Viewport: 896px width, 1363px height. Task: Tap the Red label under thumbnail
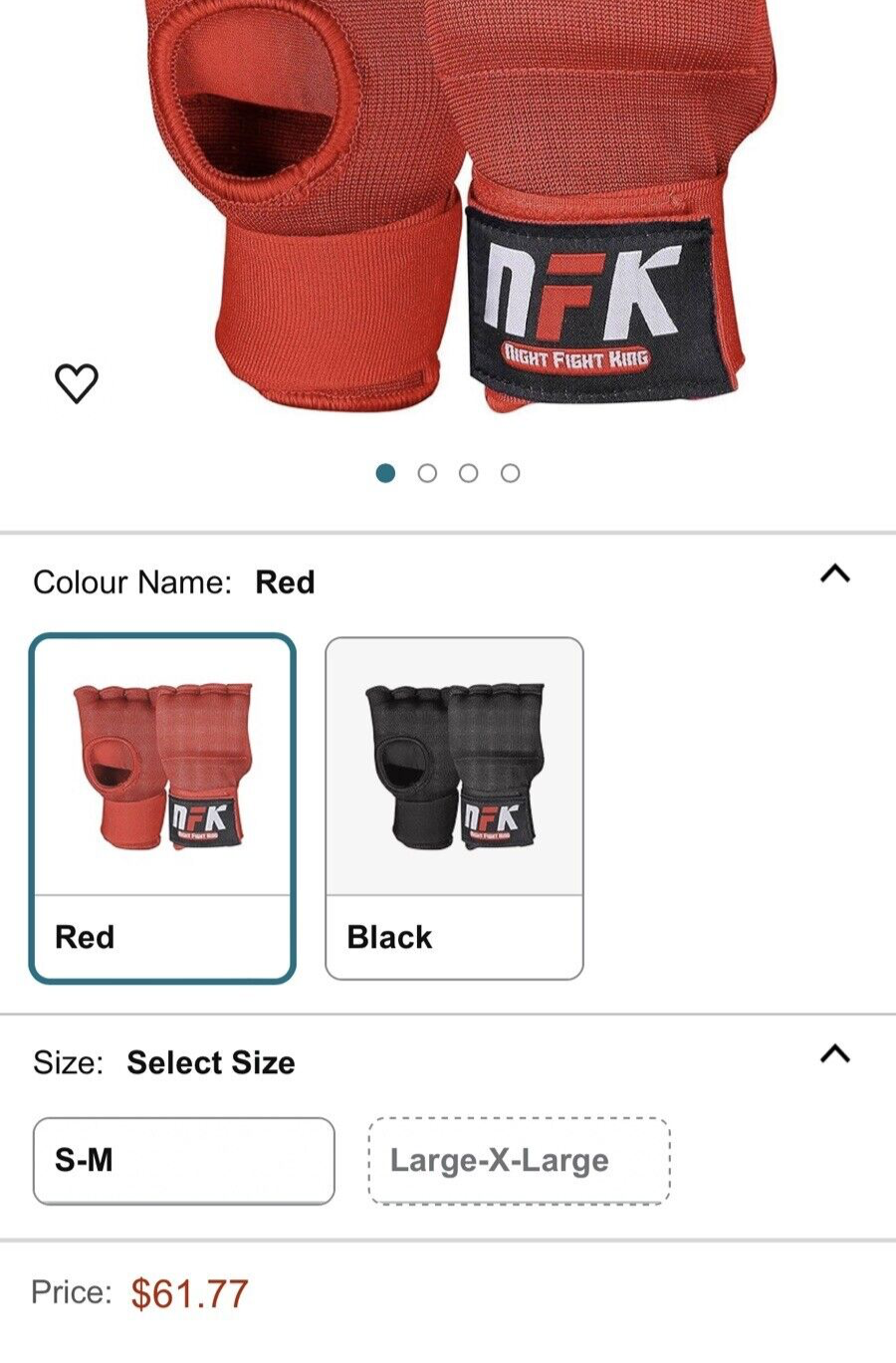[x=85, y=937]
